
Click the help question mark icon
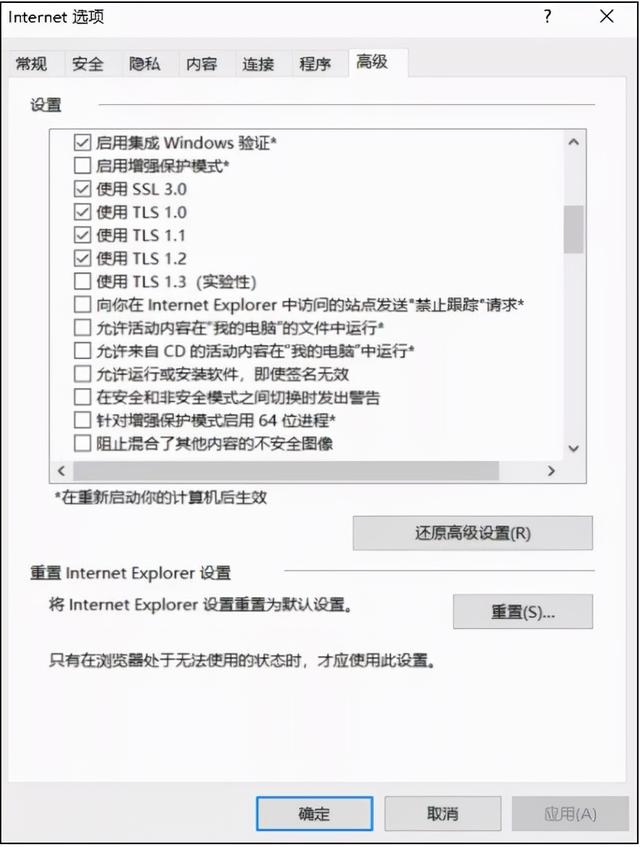[548, 17]
